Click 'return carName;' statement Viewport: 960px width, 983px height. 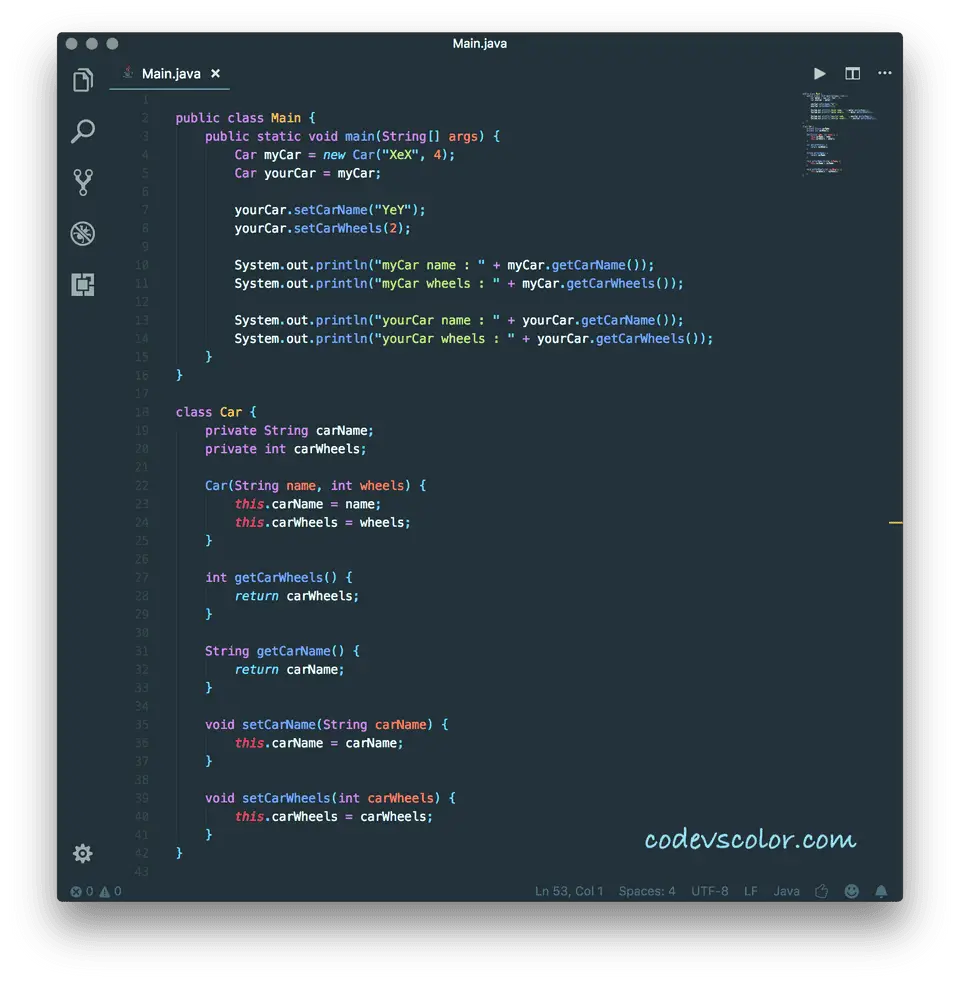click(289, 670)
